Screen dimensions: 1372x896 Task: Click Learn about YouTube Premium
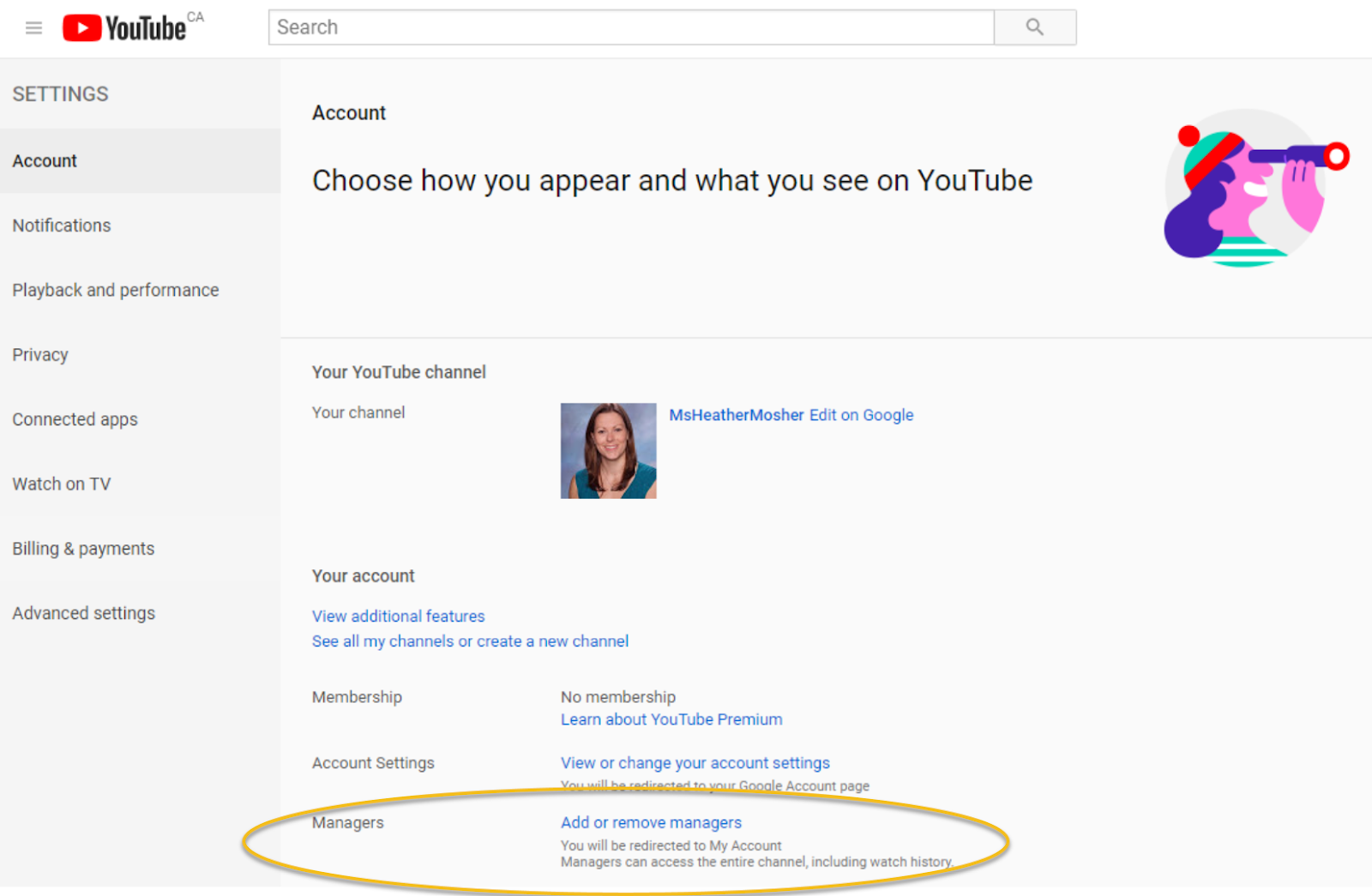[671, 719]
